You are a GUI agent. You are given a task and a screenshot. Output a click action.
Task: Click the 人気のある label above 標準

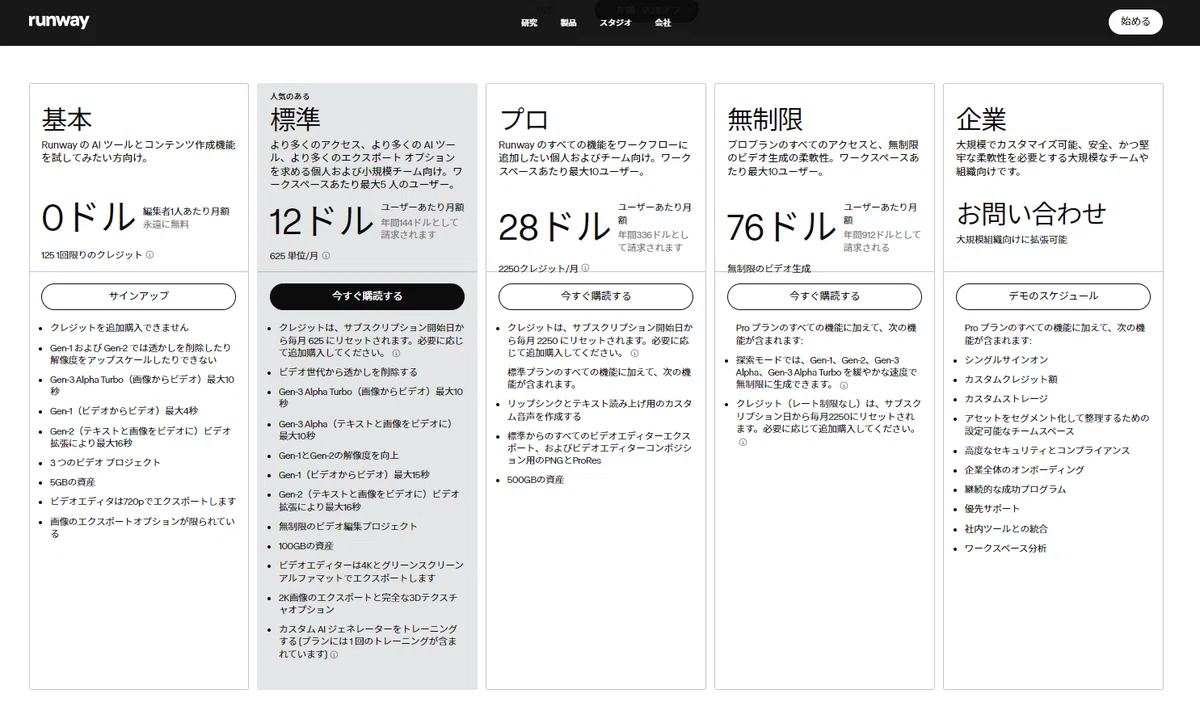[x=290, y=96]
